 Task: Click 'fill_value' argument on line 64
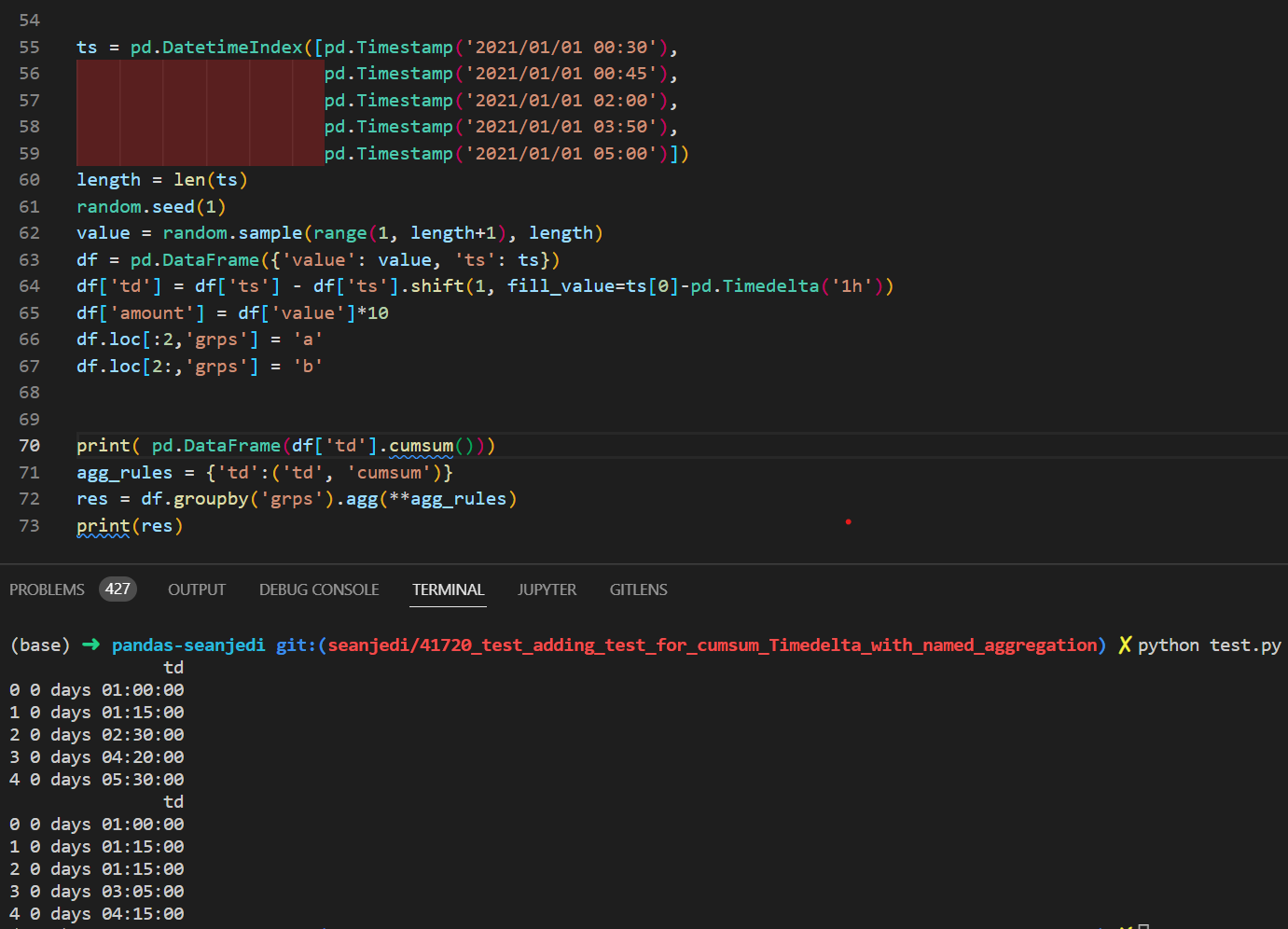561,286
